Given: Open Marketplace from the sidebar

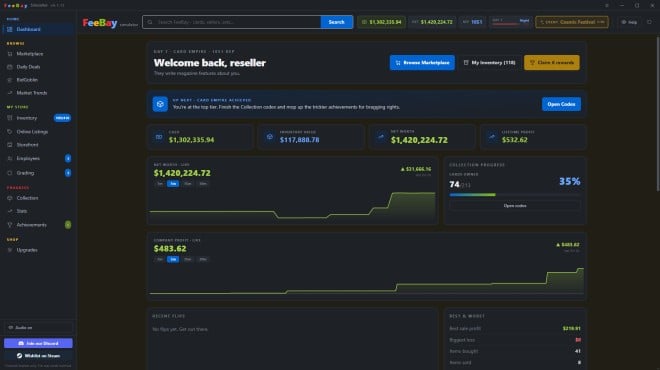Looking at the screenshot, I should 38,54.
